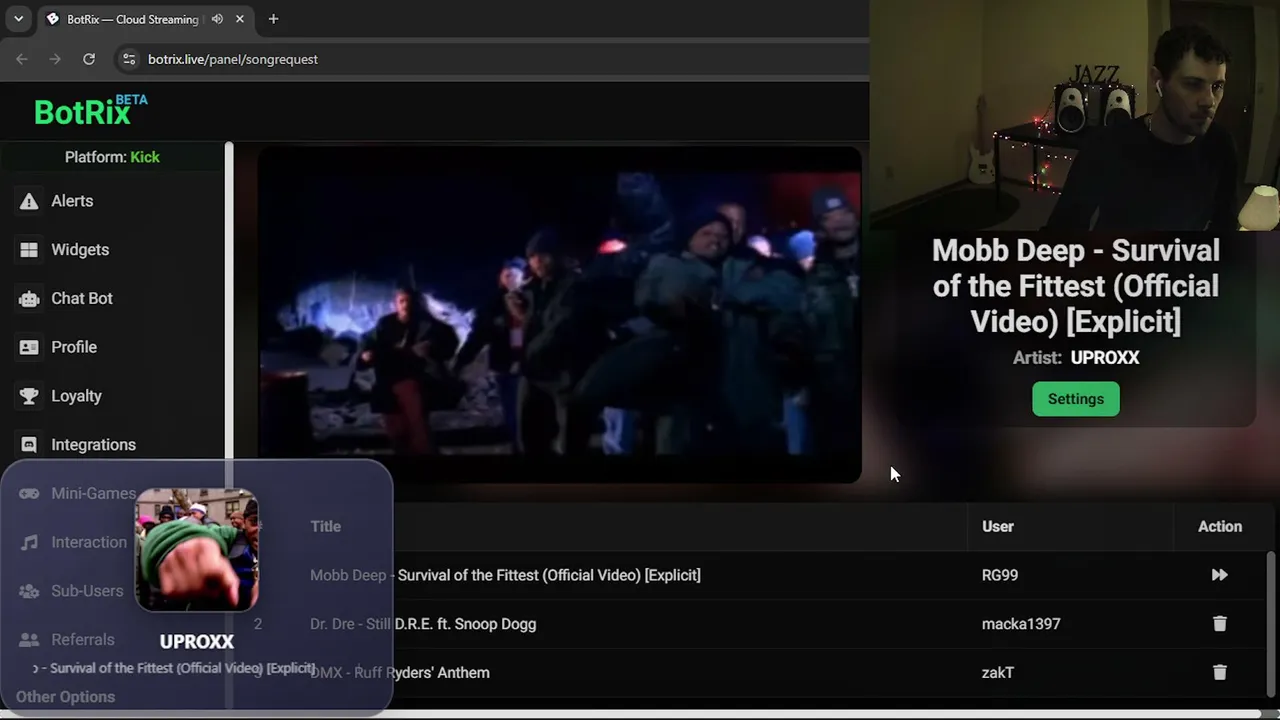Click the Artist UPROXX label beside video
The width and height of the screenshot is (1280, 720).
click(x=1076, y=357)
